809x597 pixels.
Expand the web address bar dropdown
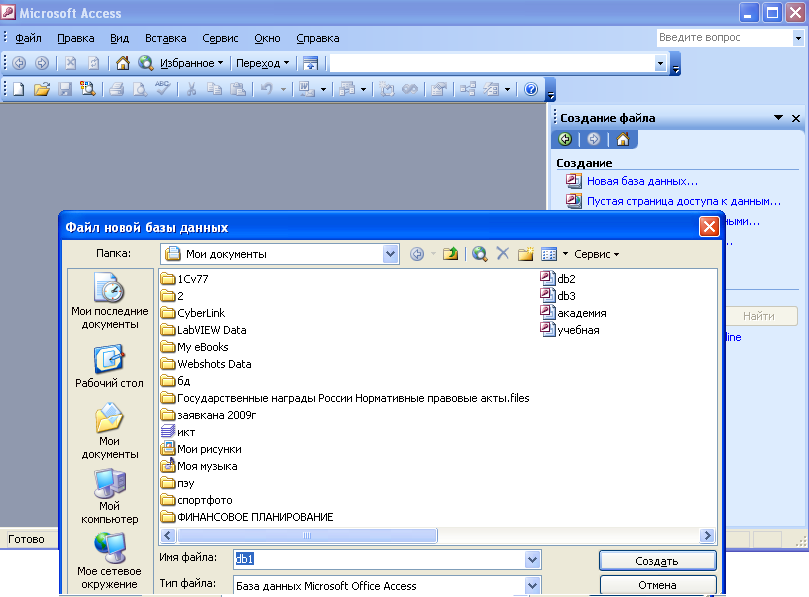click(660, 63)
